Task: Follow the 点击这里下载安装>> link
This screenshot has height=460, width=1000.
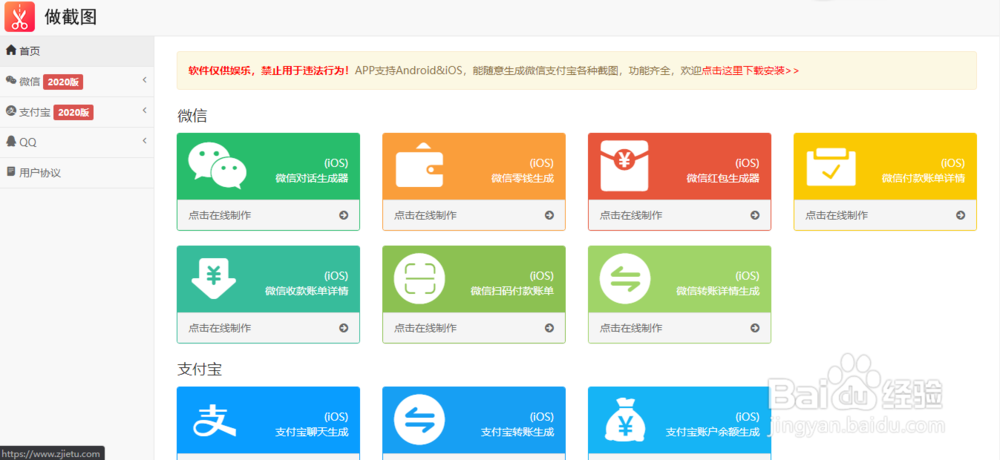Action: (751, 71)
